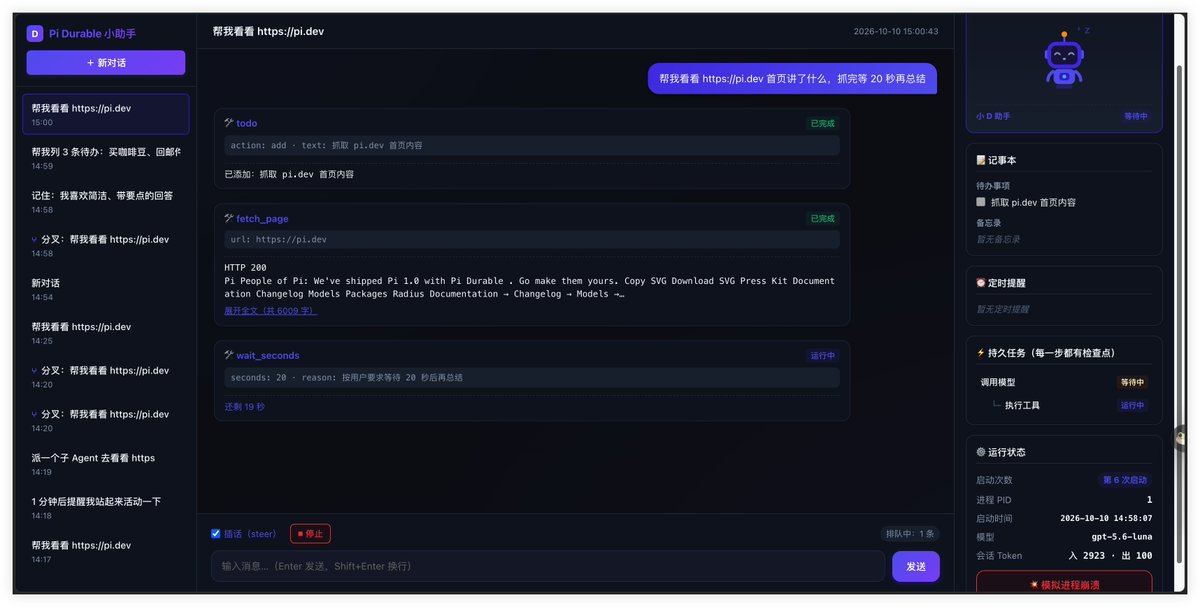Send the message with the 发送 button
The width and height of the screenshot is (1200, 607).
(916, 566)
